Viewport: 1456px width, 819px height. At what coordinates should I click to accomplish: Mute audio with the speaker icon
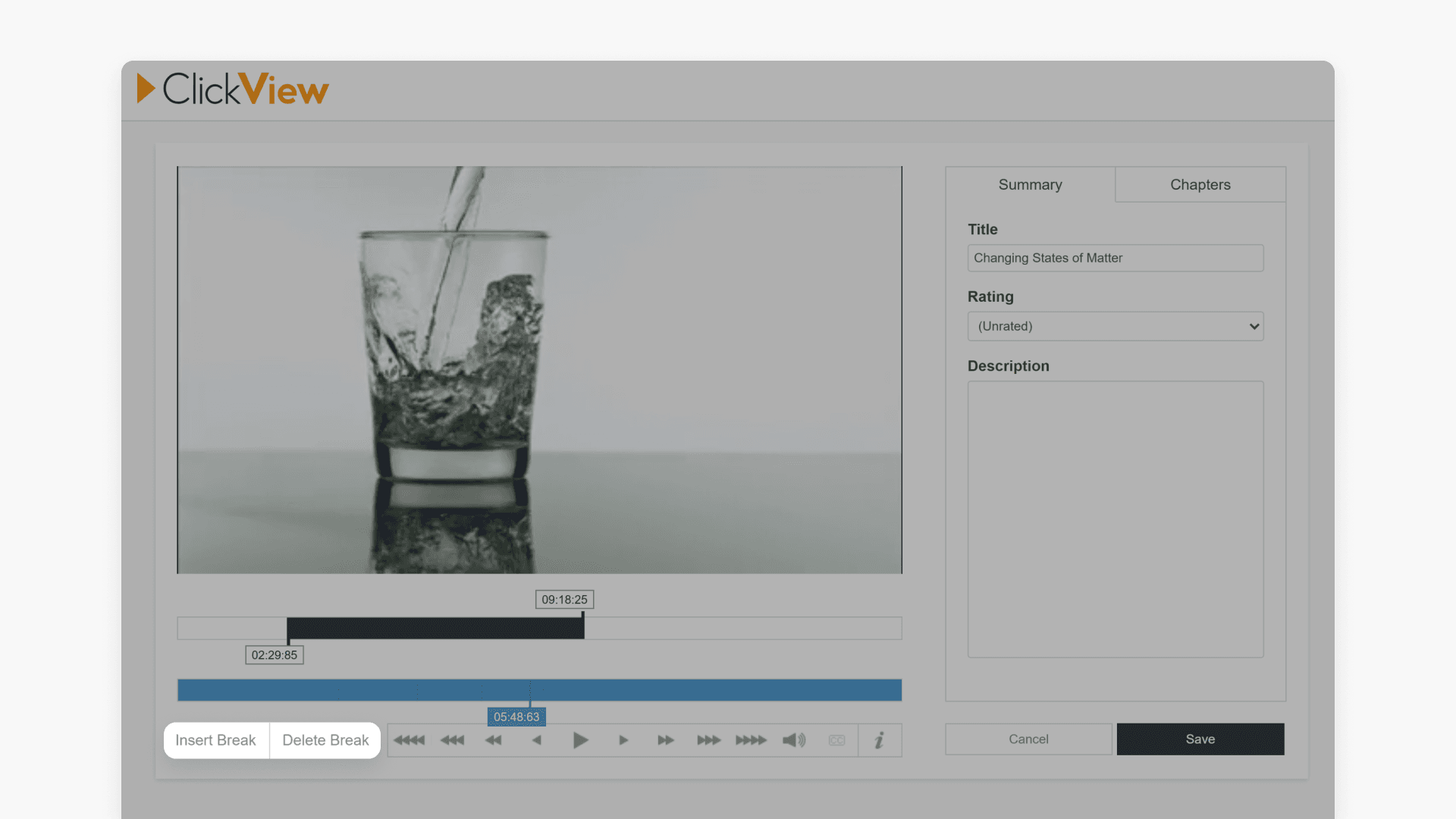tap(794, 740)
